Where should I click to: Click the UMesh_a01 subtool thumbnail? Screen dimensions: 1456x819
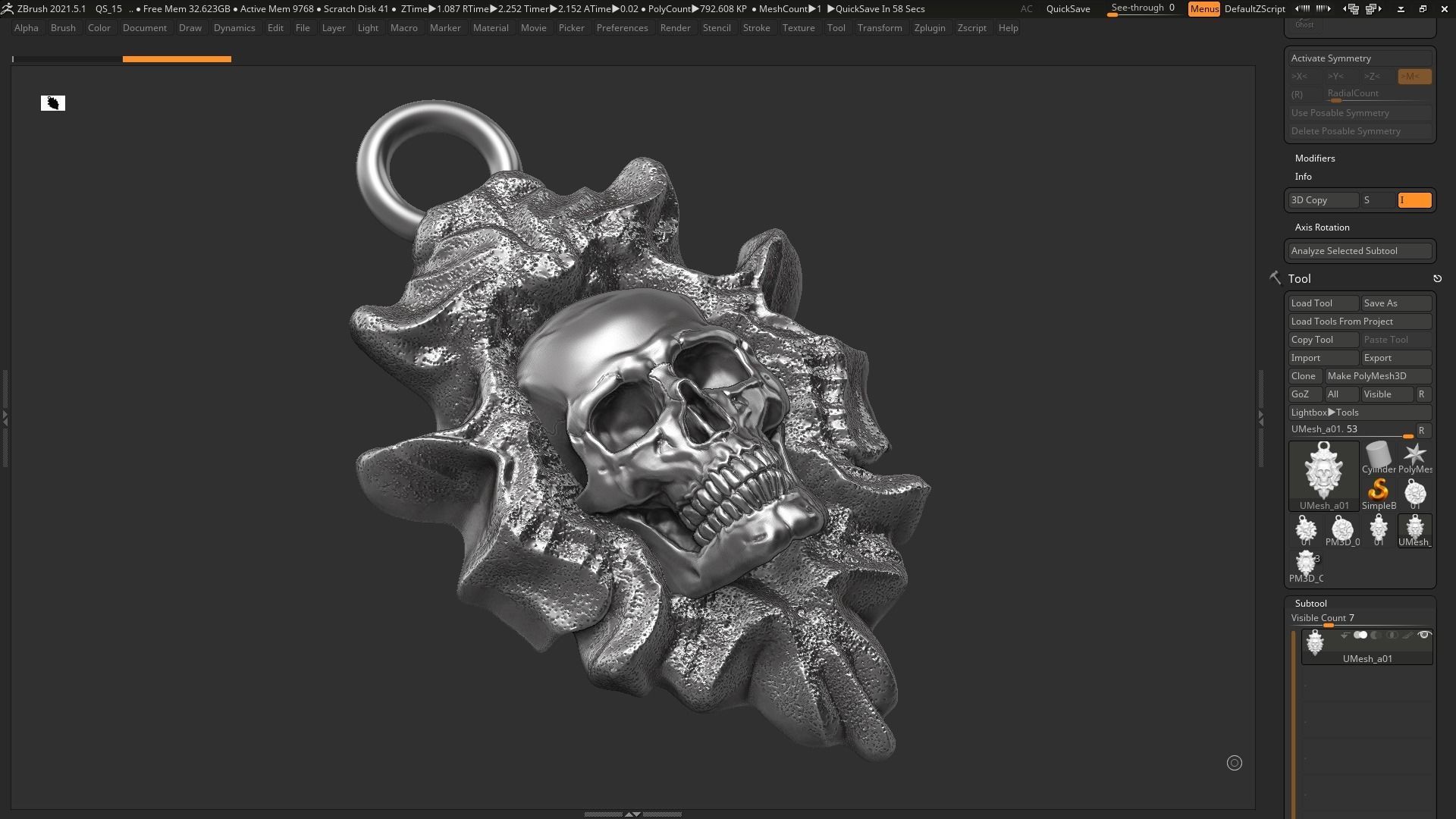pos(1315,642)
